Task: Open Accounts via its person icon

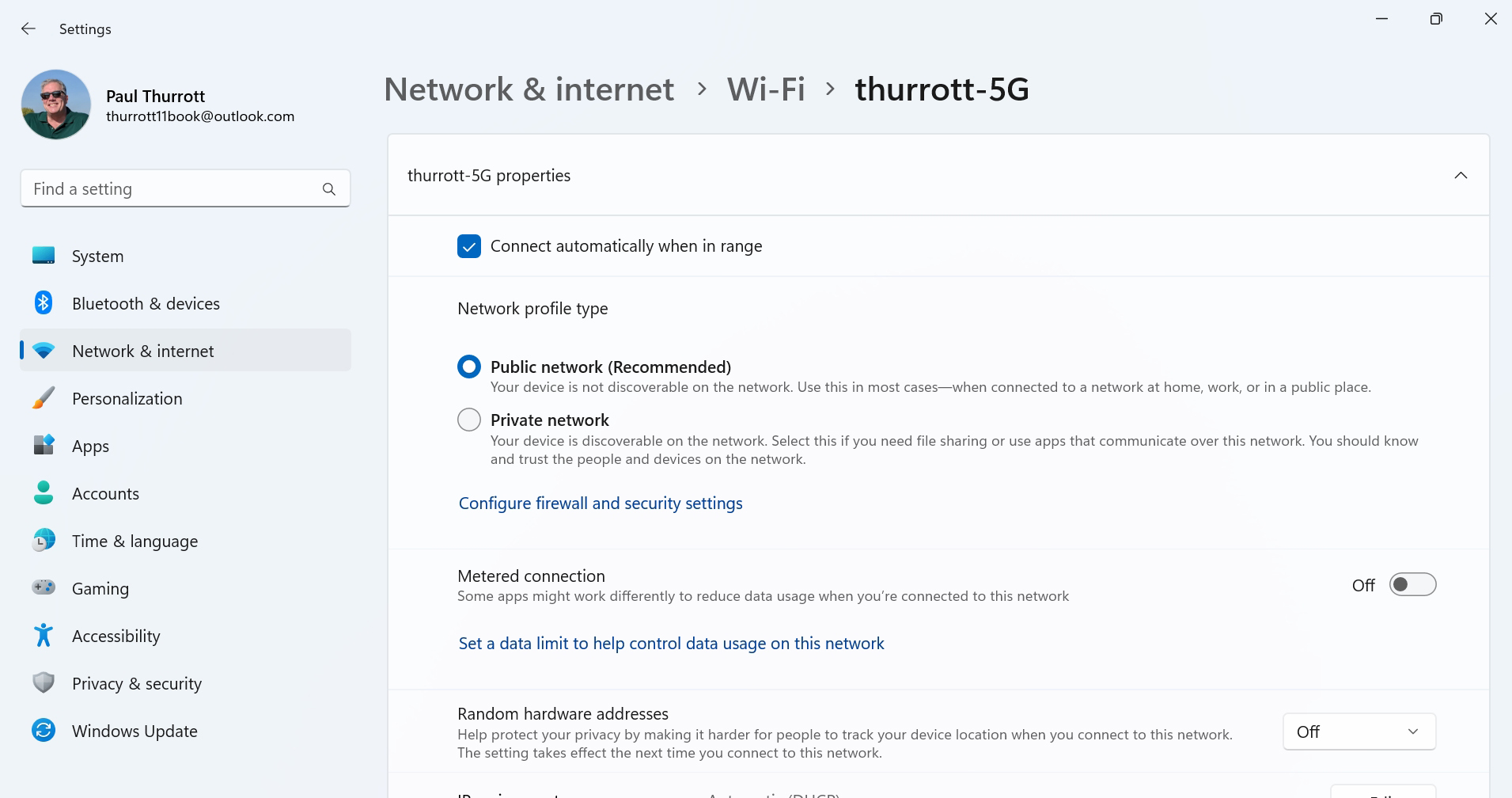Action: pyautogui.click(x=44, y=493)
